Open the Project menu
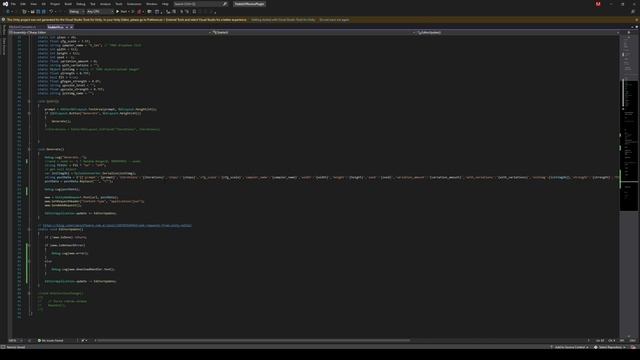Screen dimensions: 640x360 click(55, 4)
